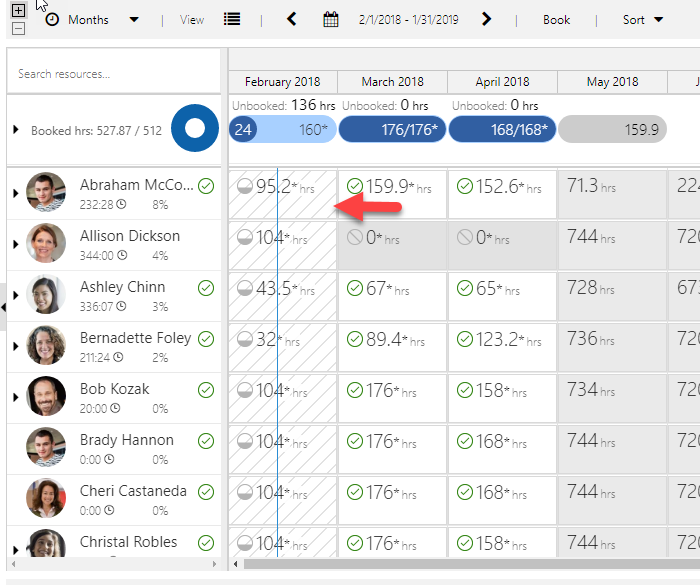Open the Sort dropdown menu
The image size is (700, 585).
pyautogui.click(x=642, y=19)
